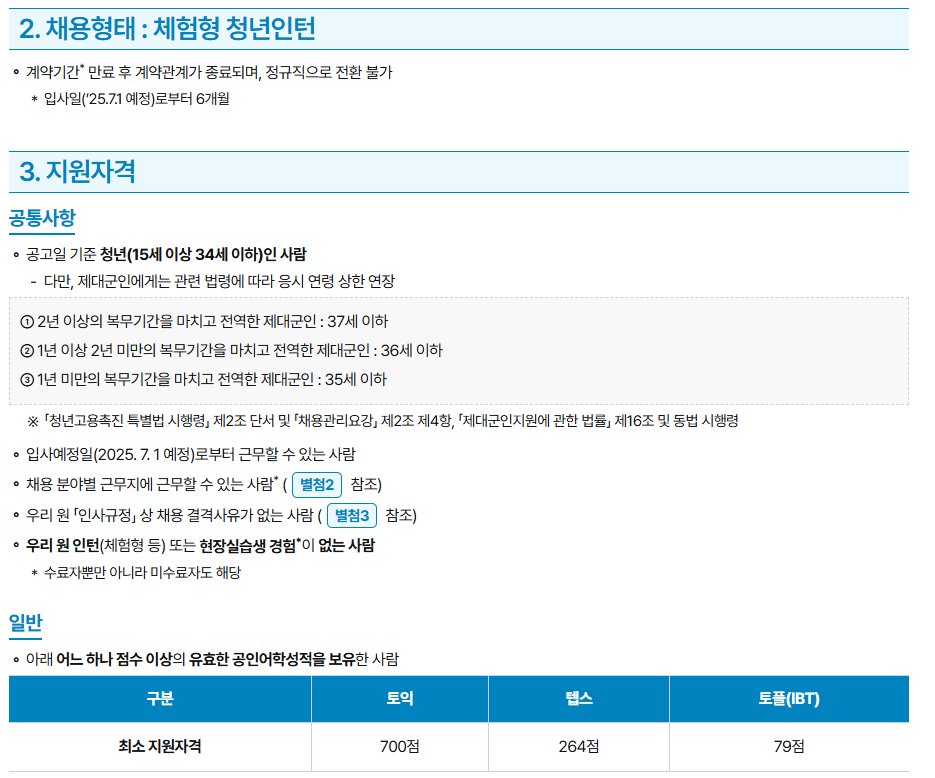
Task: Click the 공통사항 subheading
Action: tap(42, 217)
